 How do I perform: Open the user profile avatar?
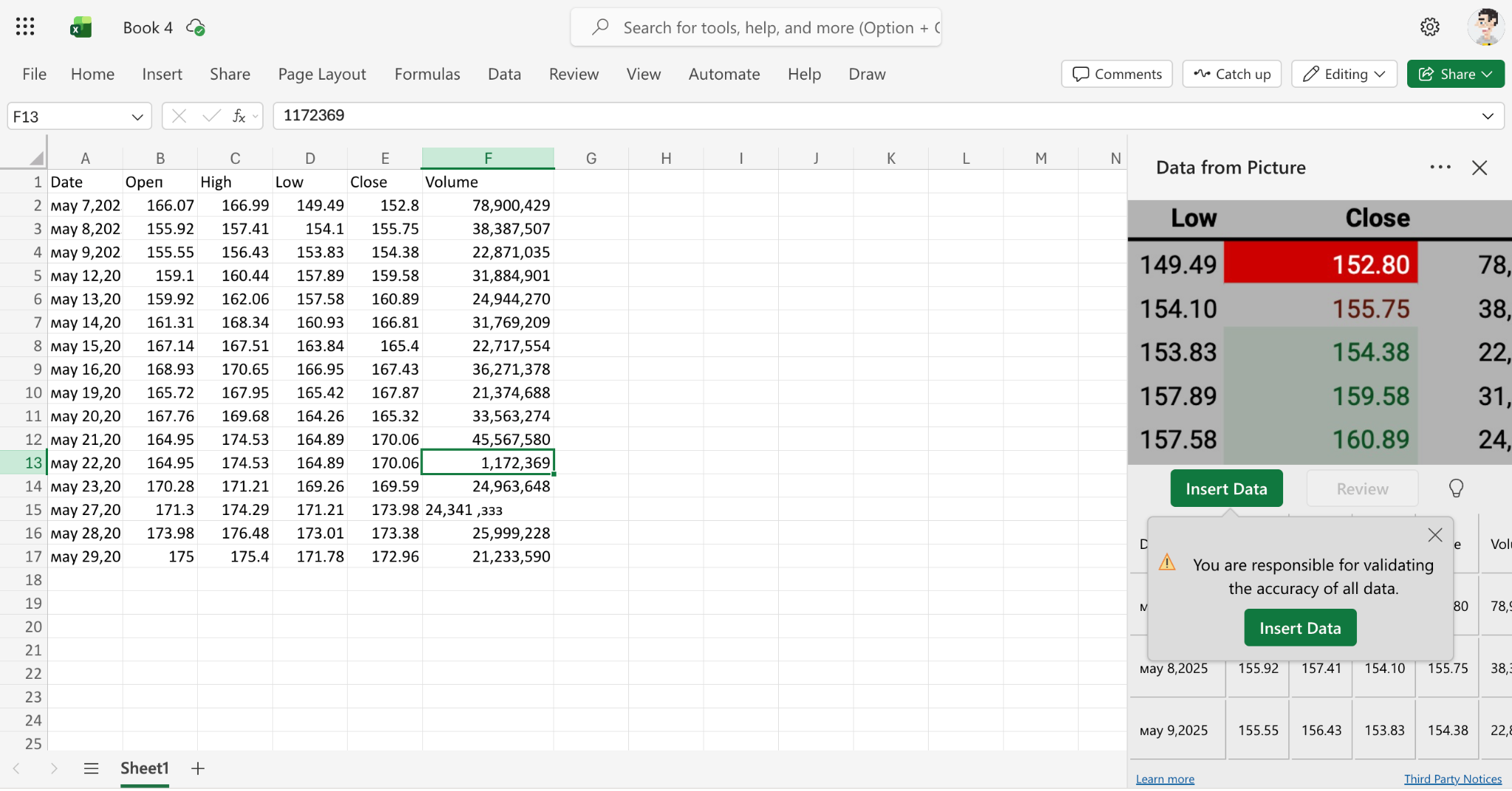click(1485, 27)
